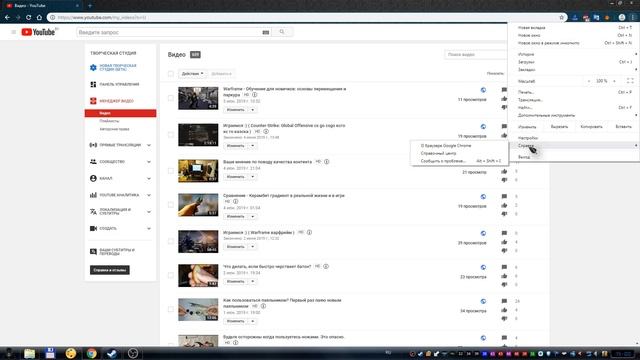Screen dimensions: 640x360
Task: Open OBS Studio from the taskbar
Action: 133,353
